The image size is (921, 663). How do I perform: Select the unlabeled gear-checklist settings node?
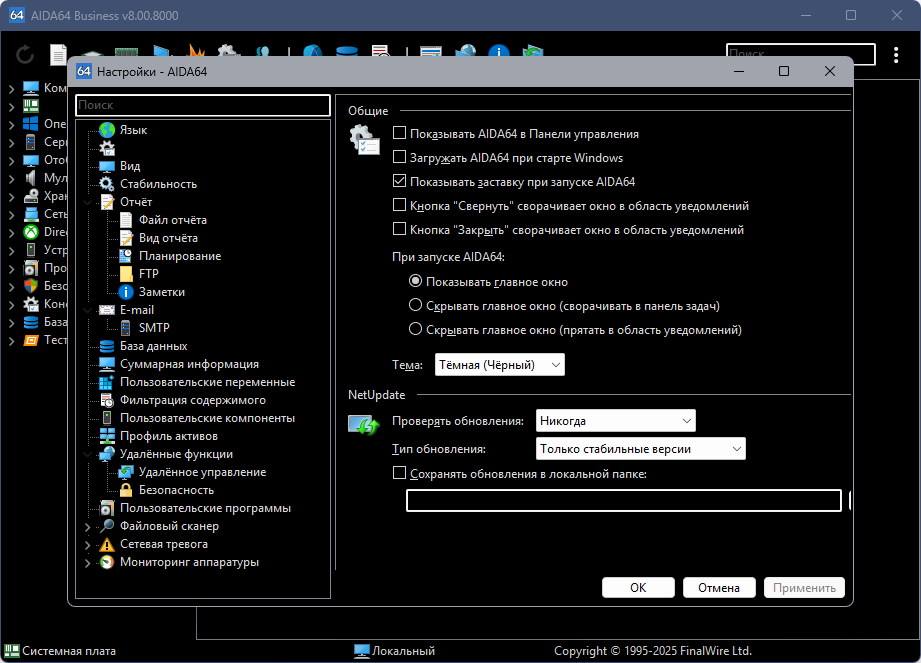coord(107,148)
